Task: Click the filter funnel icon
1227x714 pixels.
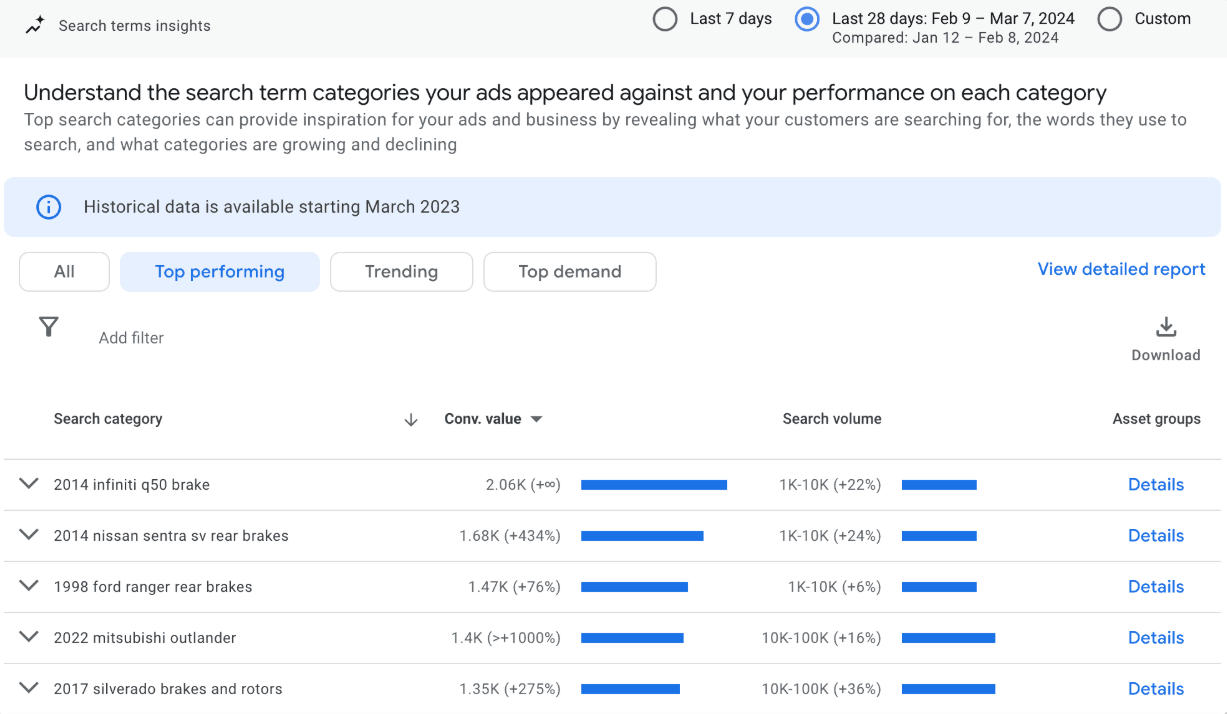Action: (x=48, y=327)
